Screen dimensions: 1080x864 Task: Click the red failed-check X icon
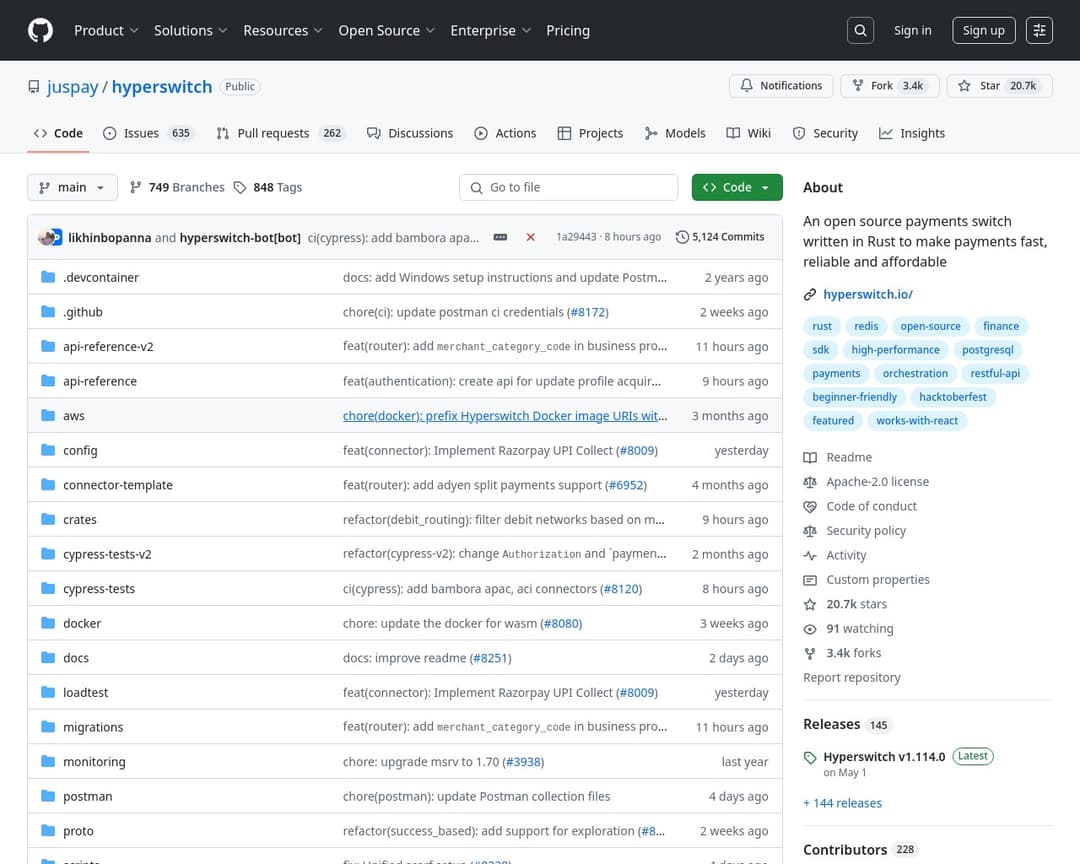coord(530,237)
